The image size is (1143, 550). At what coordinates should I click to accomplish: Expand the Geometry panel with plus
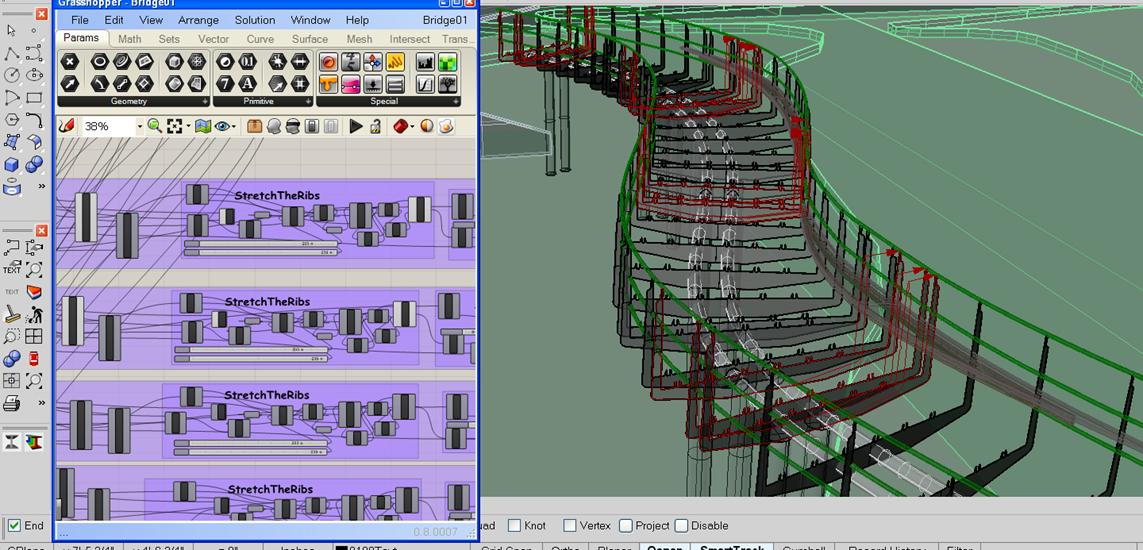click(x=205, y=101)
